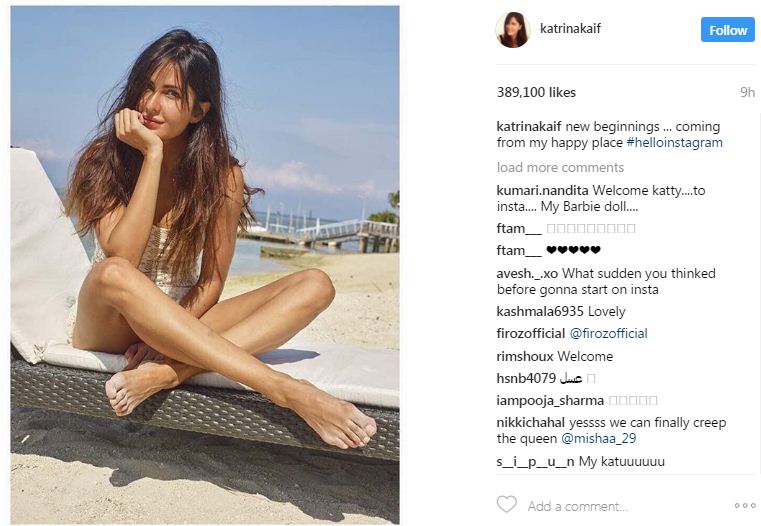
Task: Open katrinakaif username in the header
Action: [570, 28]
